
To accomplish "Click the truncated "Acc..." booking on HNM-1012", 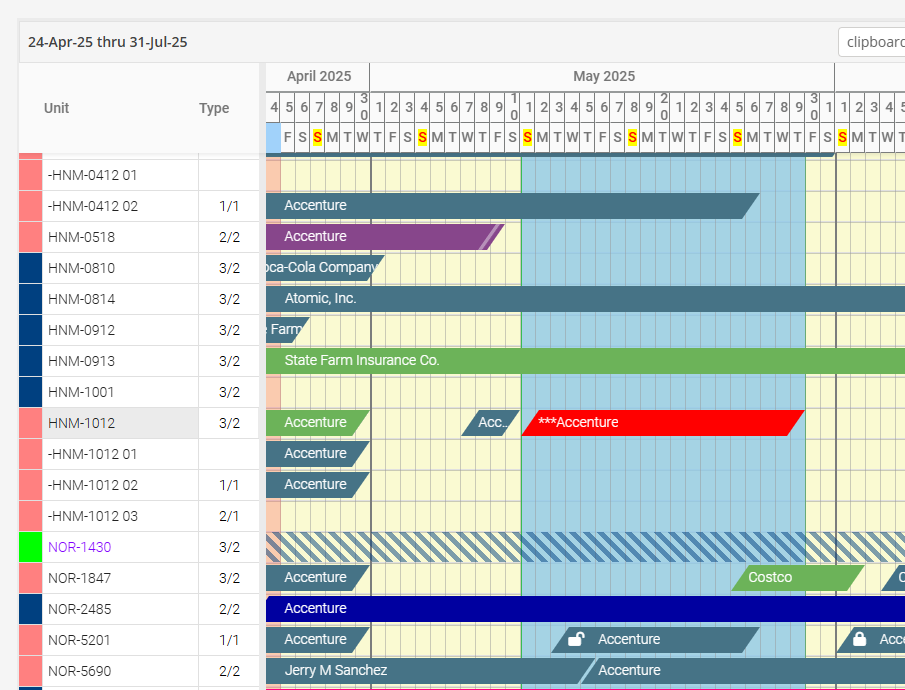I will coord(491,423).
